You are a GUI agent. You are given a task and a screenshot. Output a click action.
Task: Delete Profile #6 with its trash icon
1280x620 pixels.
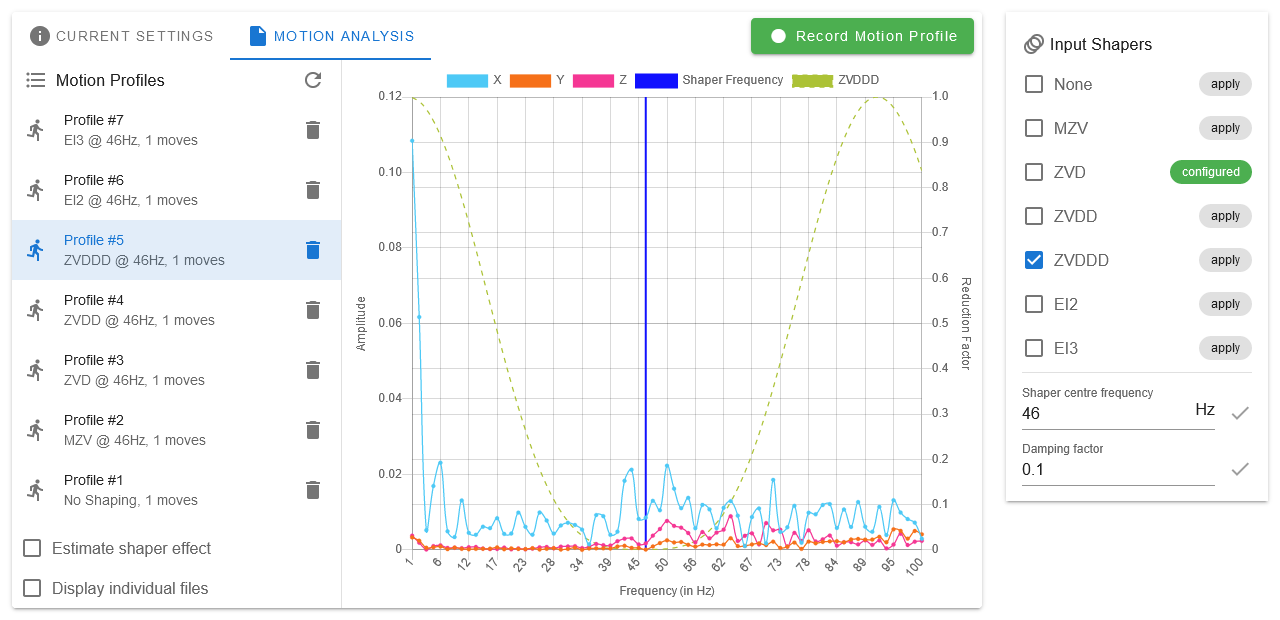(x=313, y=190)
